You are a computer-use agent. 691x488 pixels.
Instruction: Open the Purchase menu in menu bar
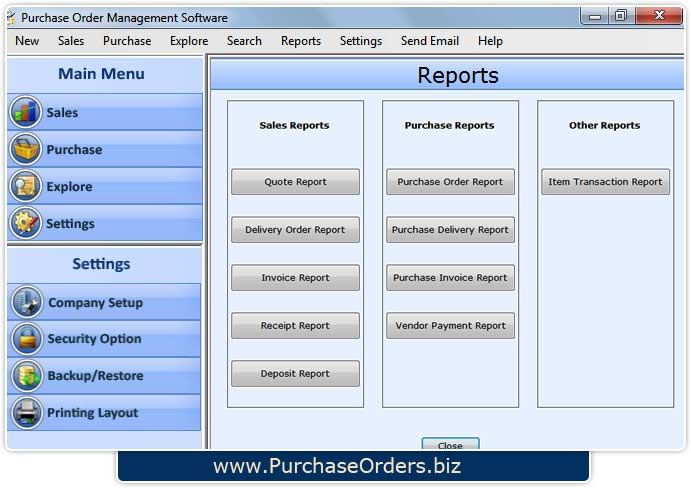click(127, 41)
